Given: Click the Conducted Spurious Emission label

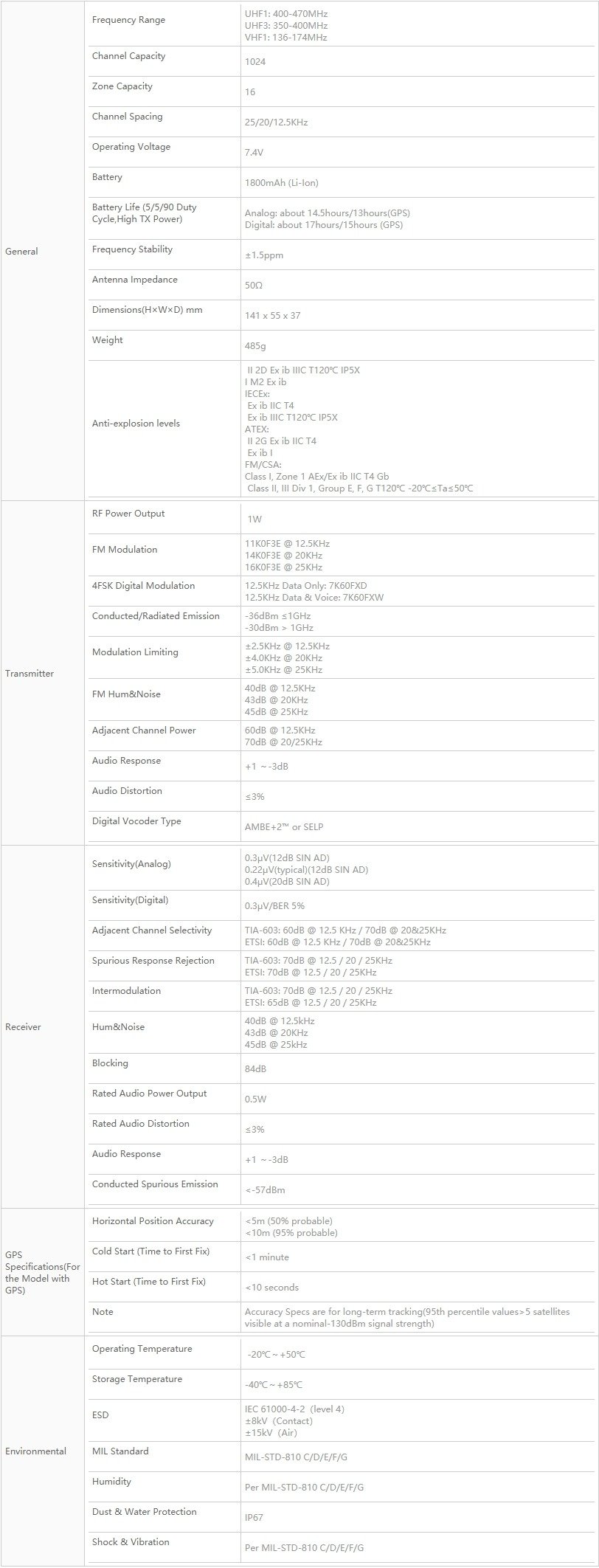Looking at the screenshot, I should point(155,1184).
